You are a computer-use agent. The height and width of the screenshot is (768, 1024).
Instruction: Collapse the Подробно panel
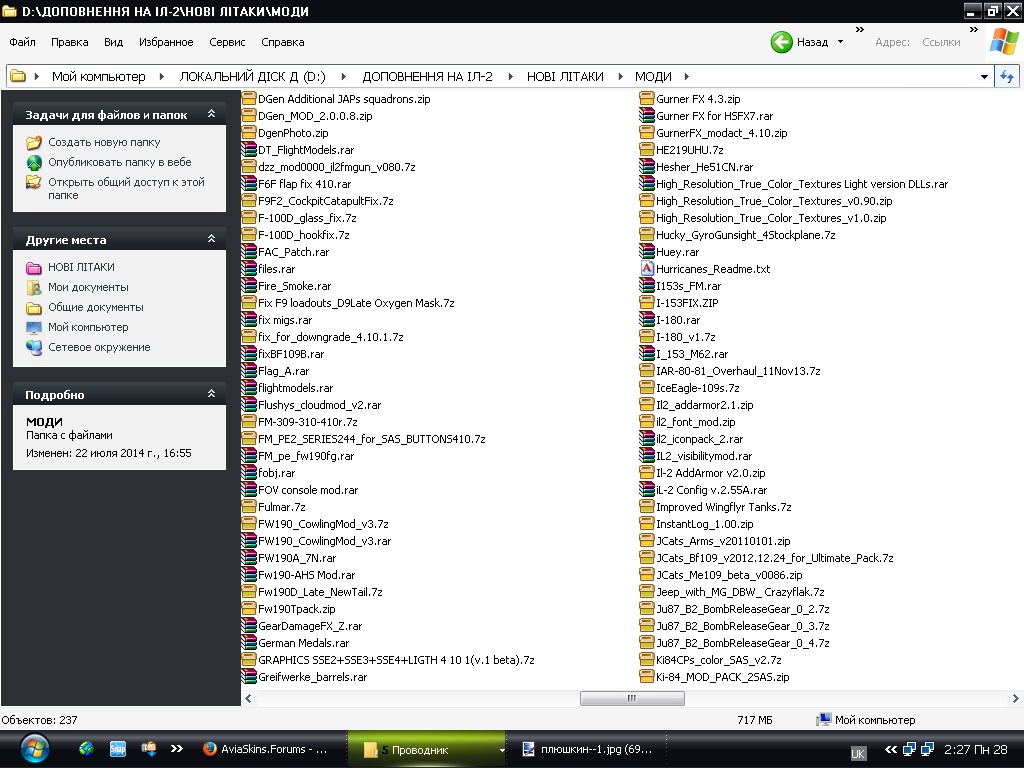[x=212, y=394]
